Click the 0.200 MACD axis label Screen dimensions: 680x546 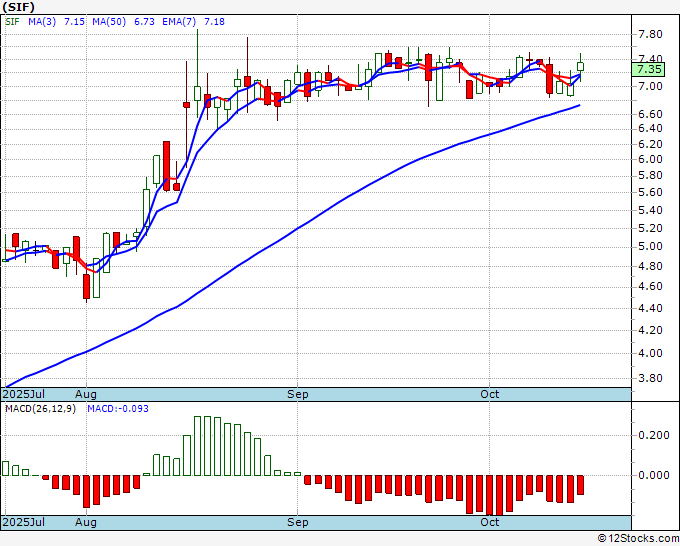click(654, 435)
